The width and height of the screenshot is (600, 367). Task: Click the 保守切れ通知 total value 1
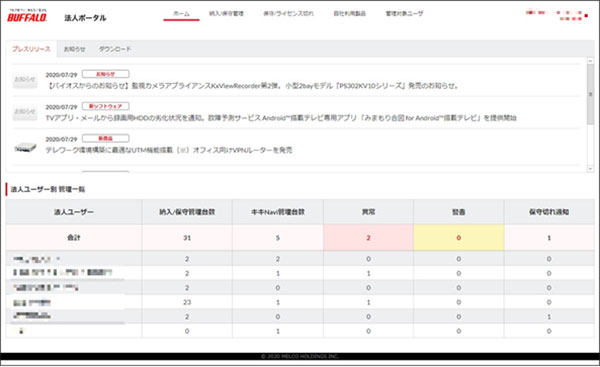tap(549, 238)
